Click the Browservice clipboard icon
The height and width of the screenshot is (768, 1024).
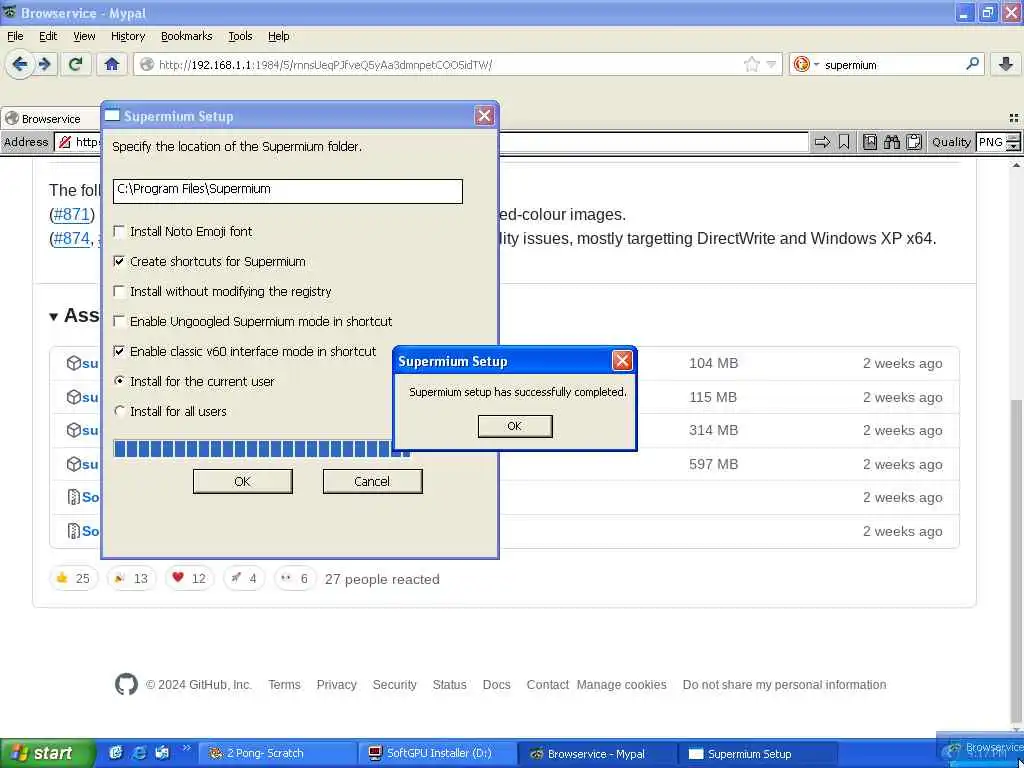click(914, 142)
